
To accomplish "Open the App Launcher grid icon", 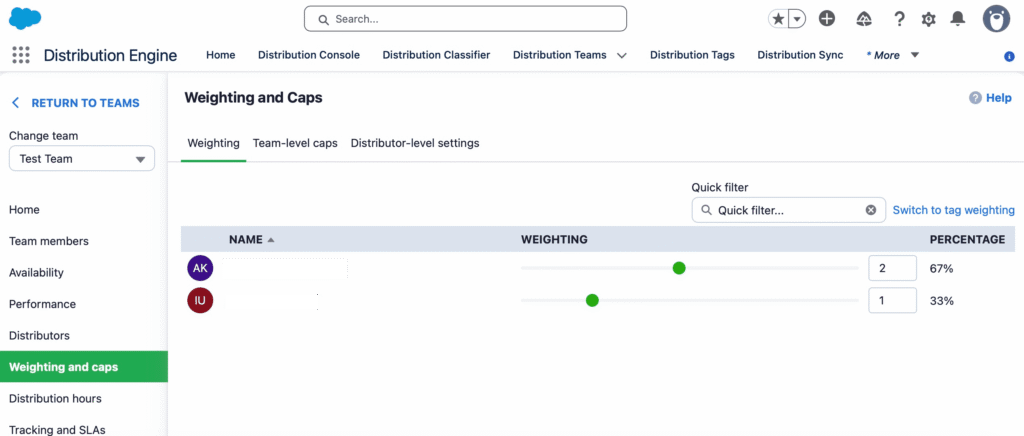I will (21, 55).
